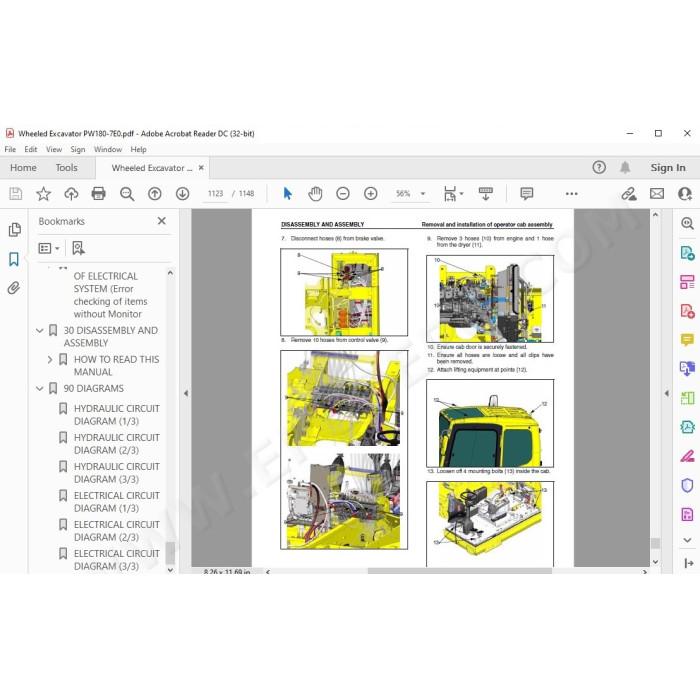Screen dimensions: 700x700
Task: Collapse the 90 DIAGRAMS bookmark
Action: (40, 389)
